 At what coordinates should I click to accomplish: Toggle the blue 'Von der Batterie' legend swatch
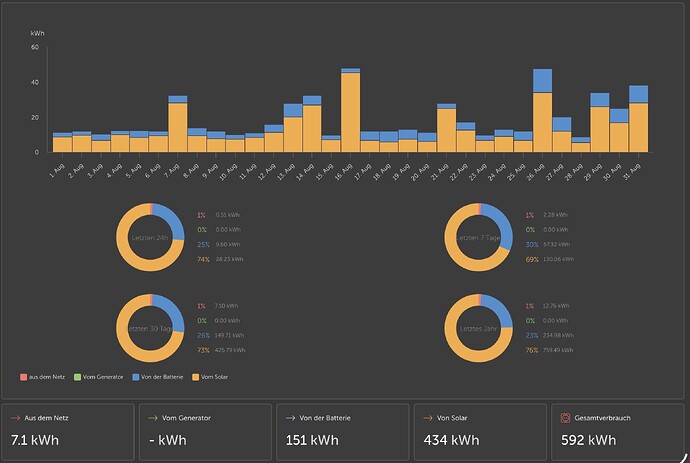pos(136,377)
